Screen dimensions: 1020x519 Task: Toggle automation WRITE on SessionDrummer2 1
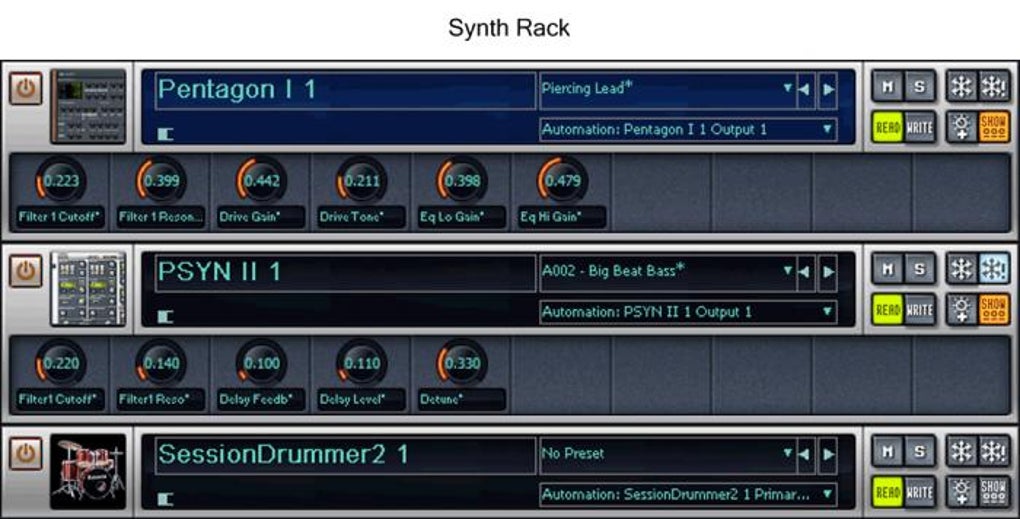919,493
